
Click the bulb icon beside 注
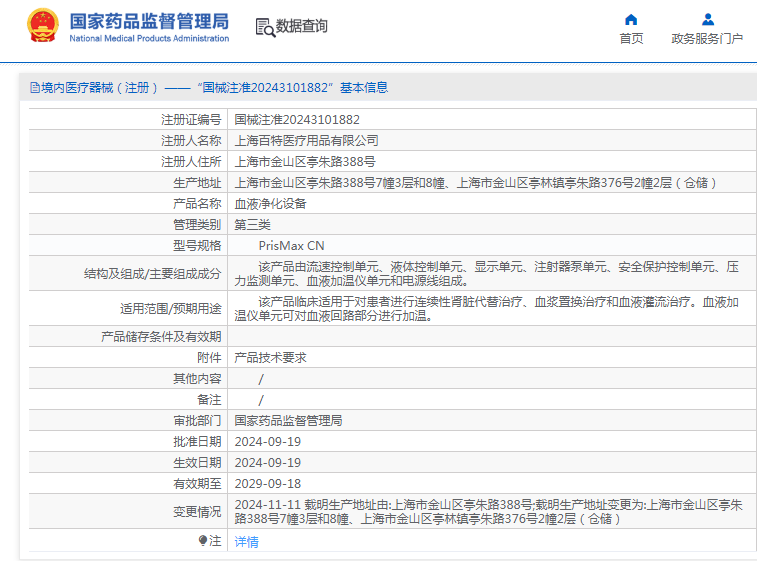pyautogui.click(x=203, y=541)
